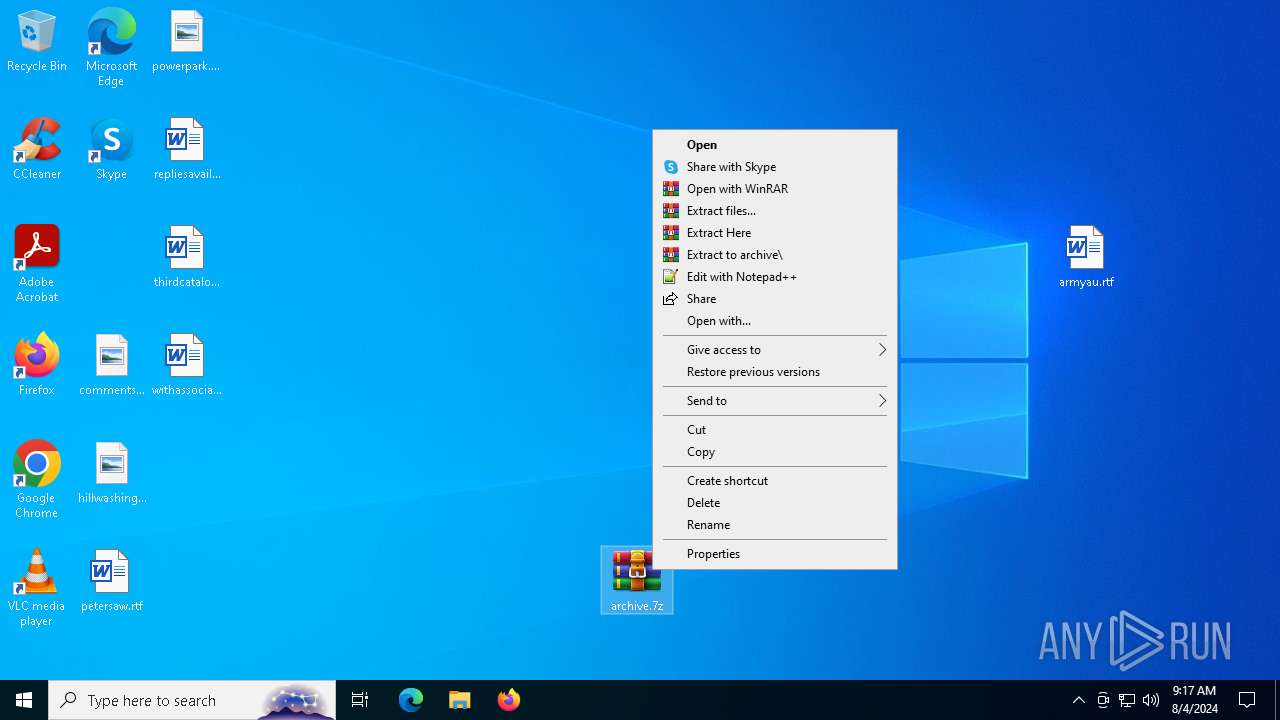Click the Windows Start button
This screenshot has width=1280, height=720.
(24, 700)
